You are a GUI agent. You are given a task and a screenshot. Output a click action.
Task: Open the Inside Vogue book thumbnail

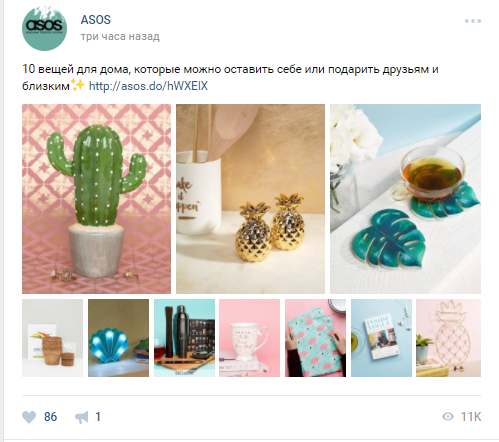point(381,338)
